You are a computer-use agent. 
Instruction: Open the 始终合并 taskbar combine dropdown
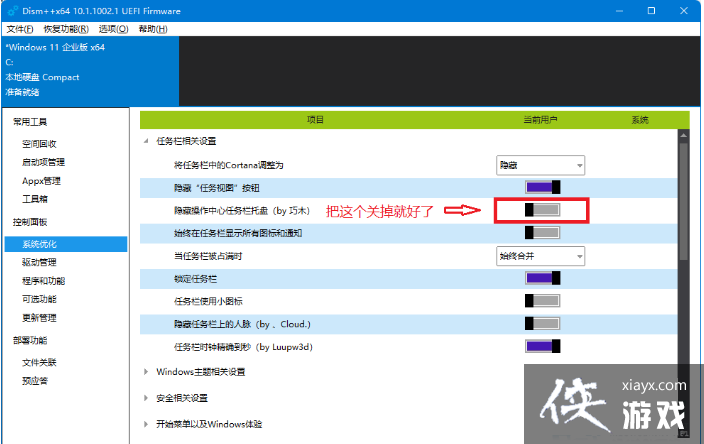541,256
